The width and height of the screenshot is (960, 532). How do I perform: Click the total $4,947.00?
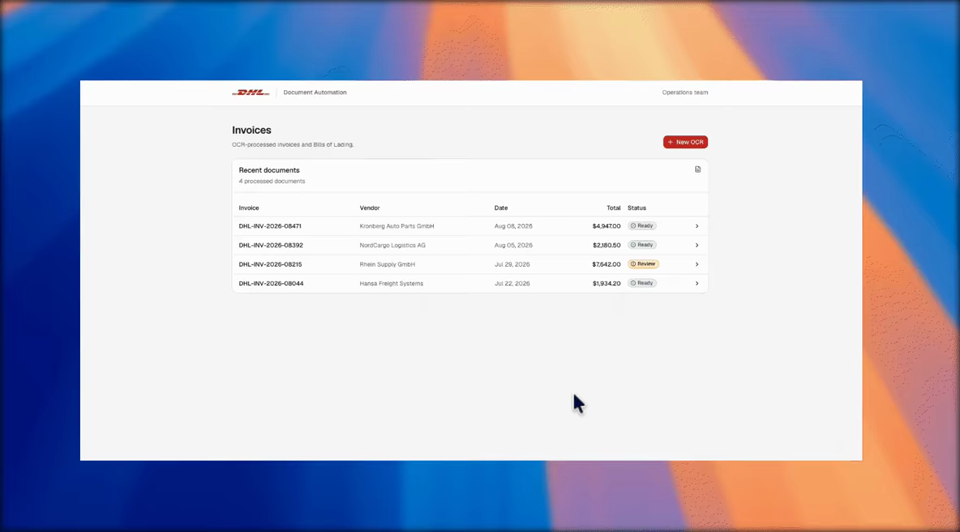(x=606, y=226)
